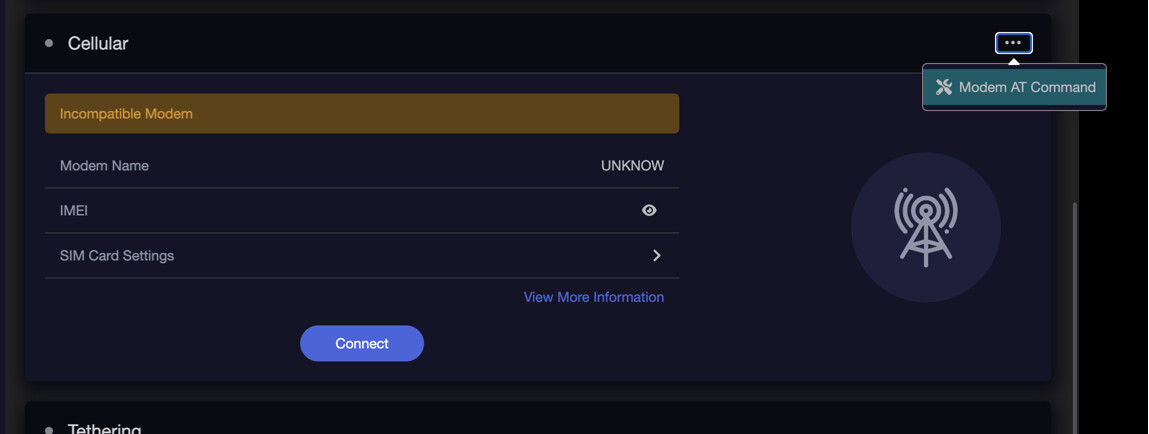Screen dimensions: 1149x434
Task: Click the IMEI label text
Action: (74, 210)
